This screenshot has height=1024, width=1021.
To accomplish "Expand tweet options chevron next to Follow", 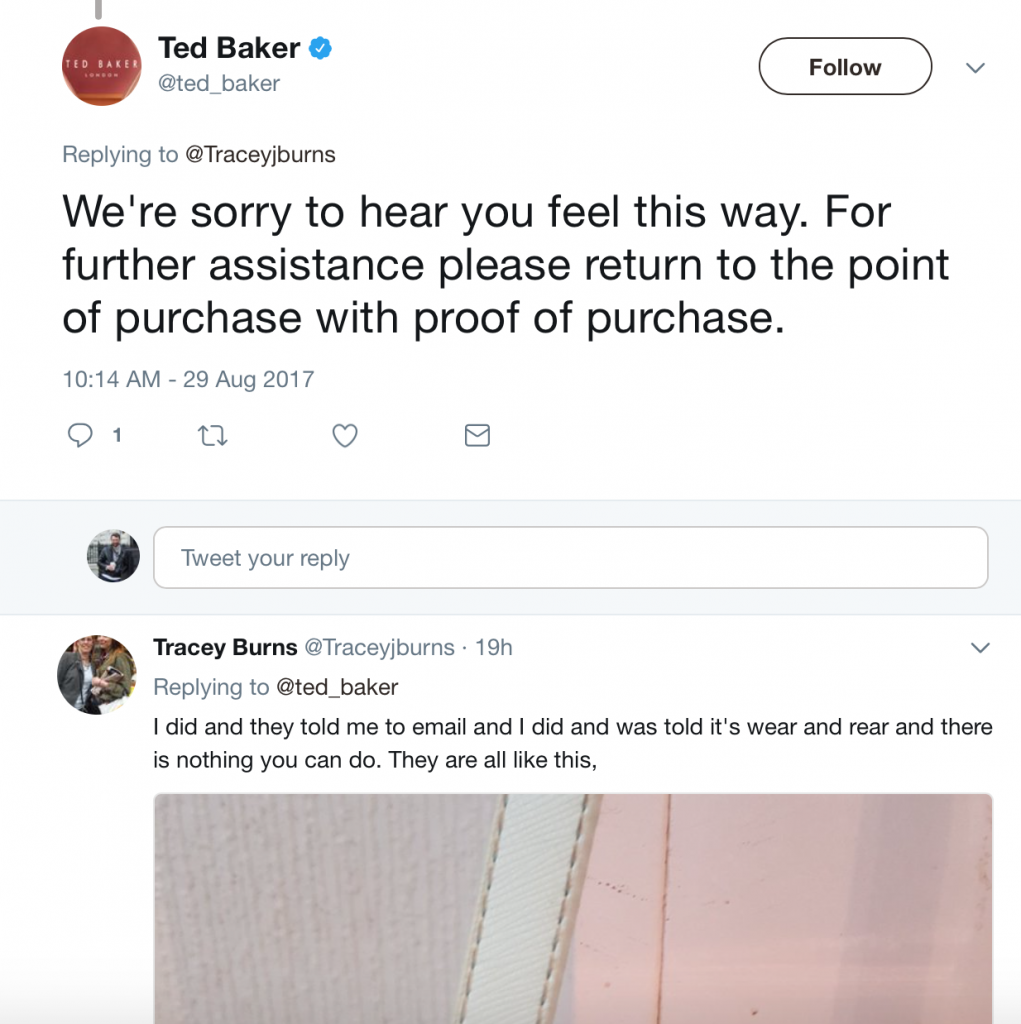I will tap(975, 68).
